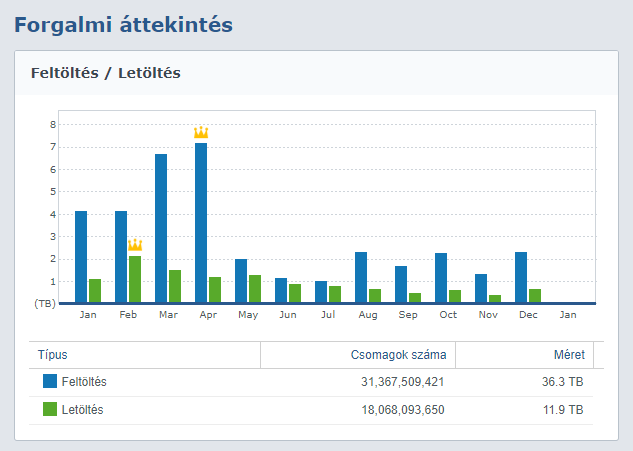Click the Apr label on the x-axis
The height and width of the screenshot is (451, 633).
coord(208,315)
